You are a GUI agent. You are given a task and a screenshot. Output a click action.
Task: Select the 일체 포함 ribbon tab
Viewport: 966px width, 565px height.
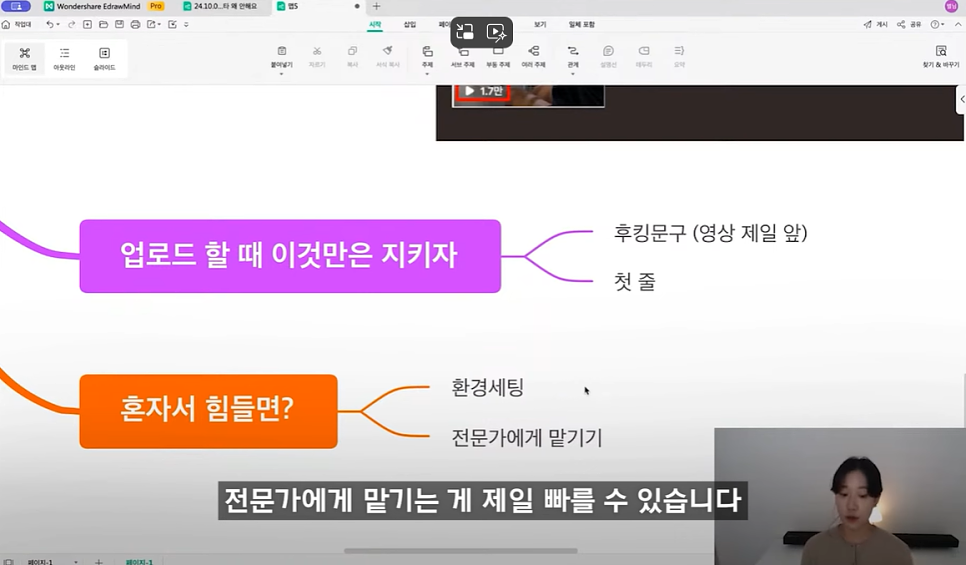[x=582, y=24]
